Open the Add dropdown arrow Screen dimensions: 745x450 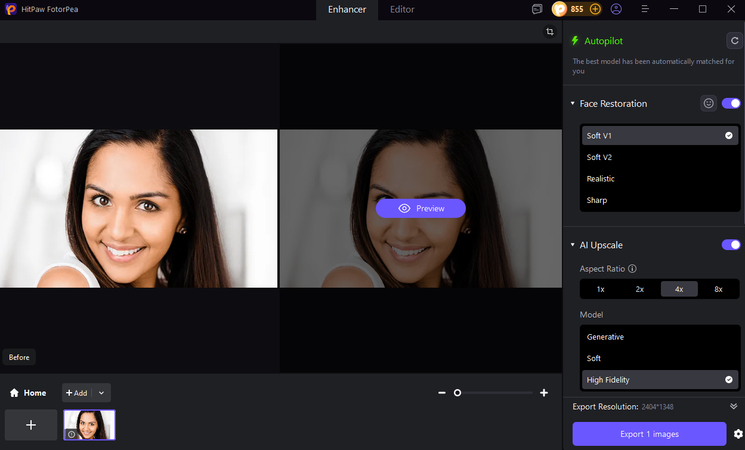tap(101, 393)
